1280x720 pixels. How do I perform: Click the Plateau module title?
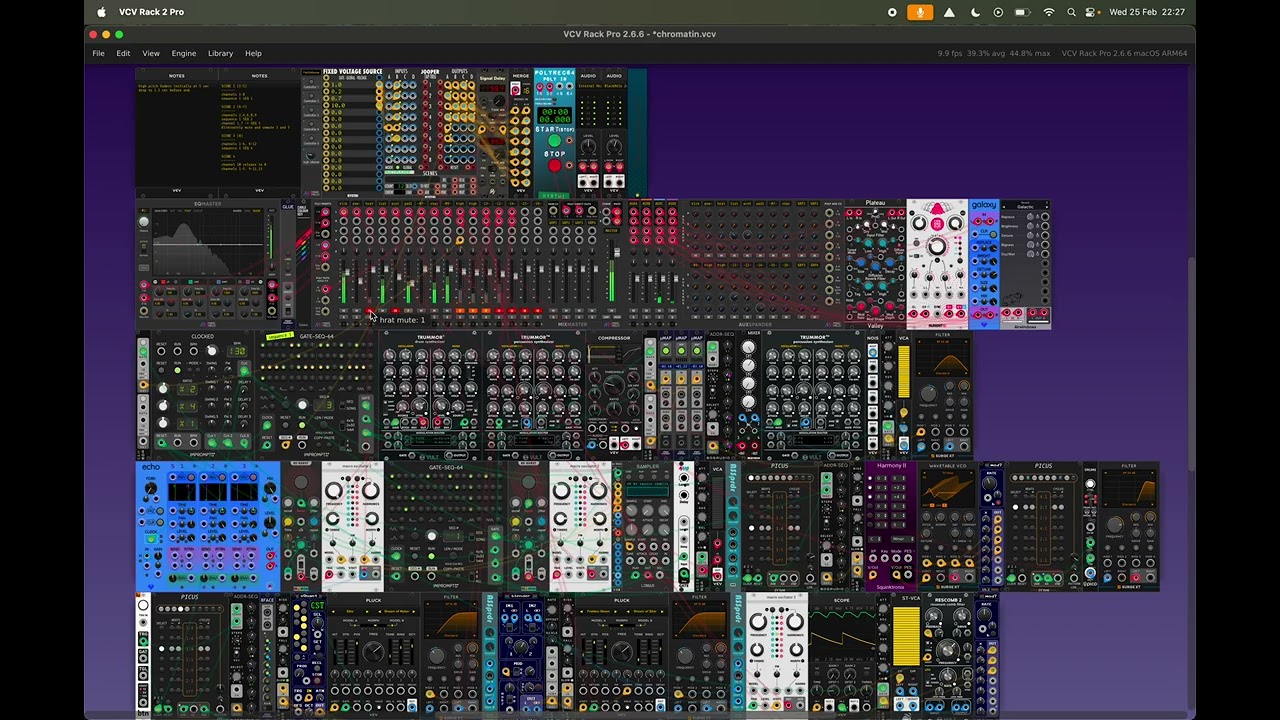(875, 203)
